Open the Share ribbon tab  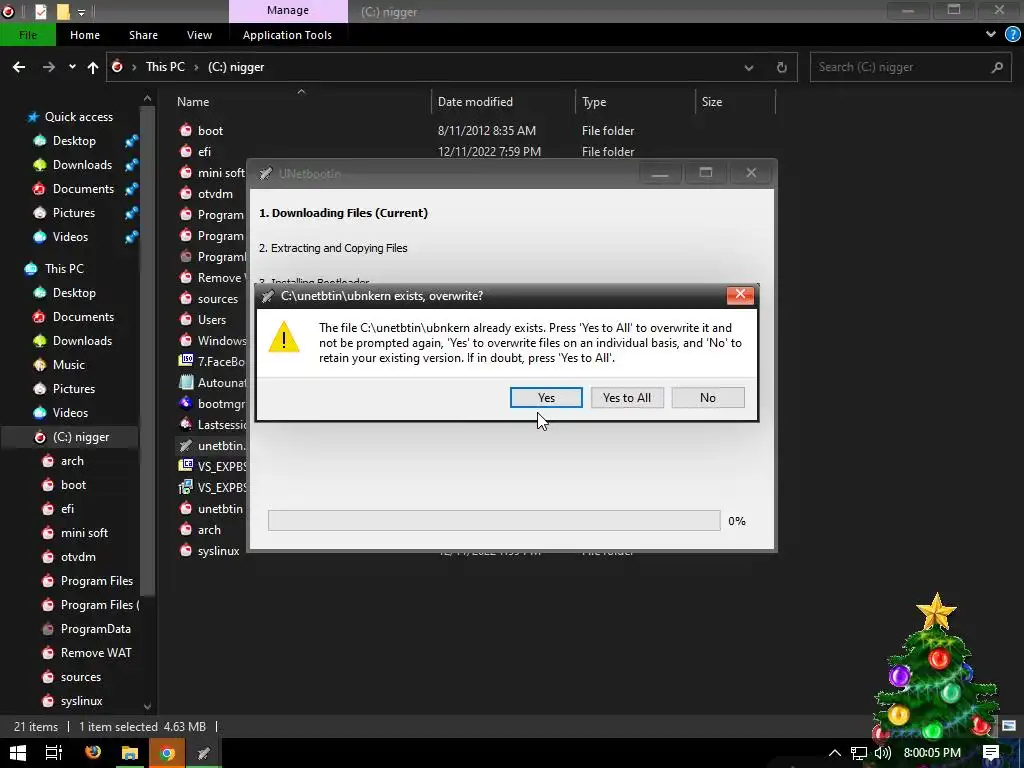143,35
